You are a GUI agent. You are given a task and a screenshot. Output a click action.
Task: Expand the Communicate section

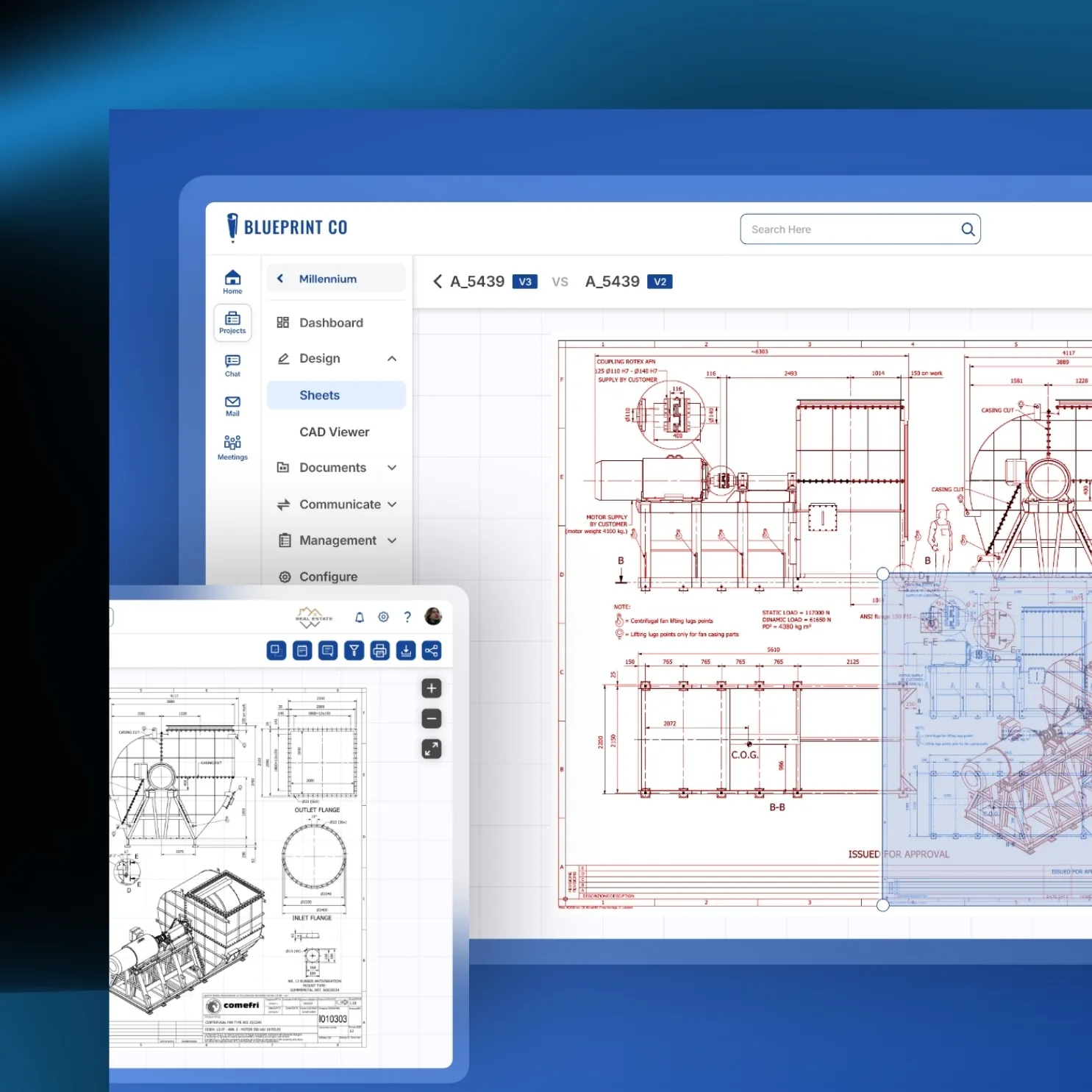392,504
